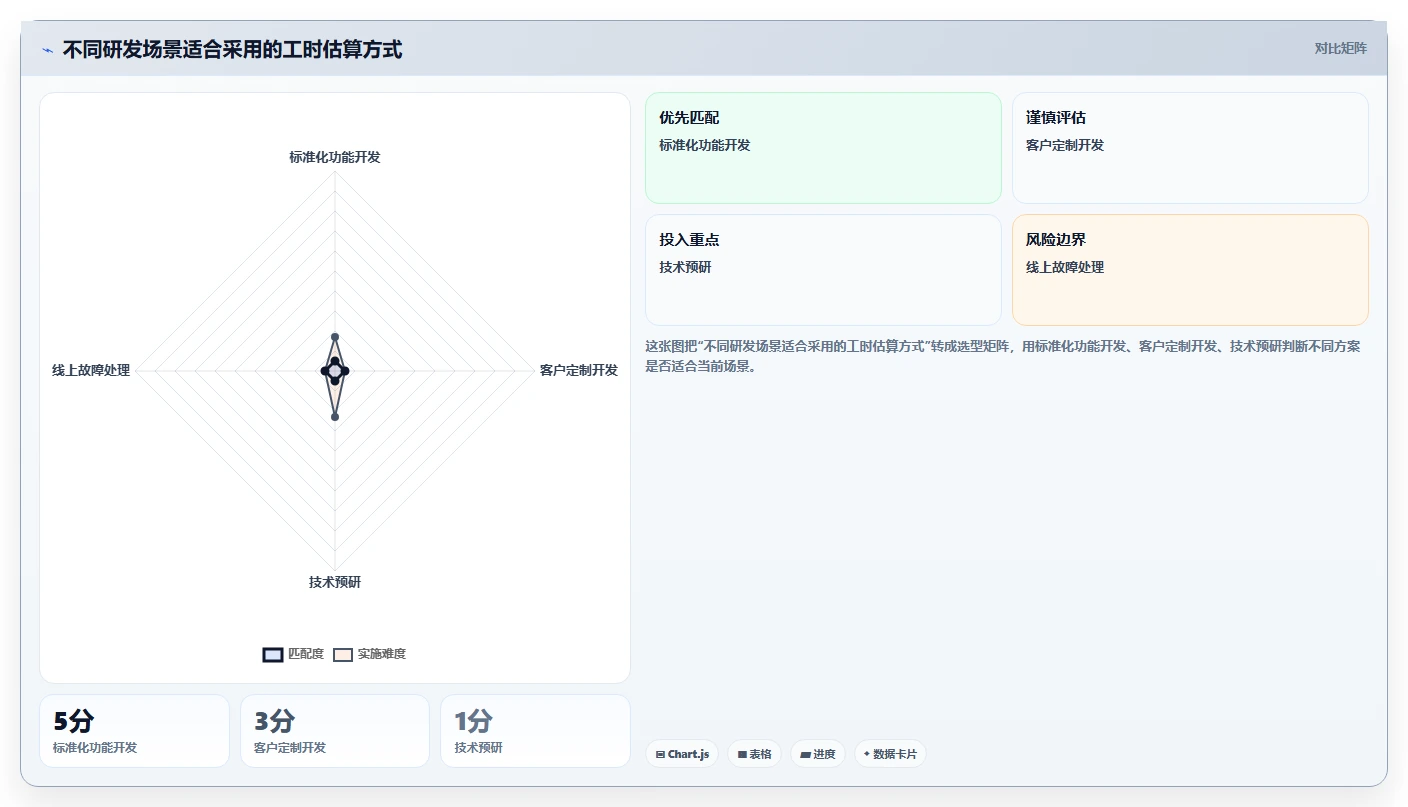Viewport: 1408px width, 807px height.
Task: Click the 线上故障处理 radar axis label
Action: coord(91,370)
